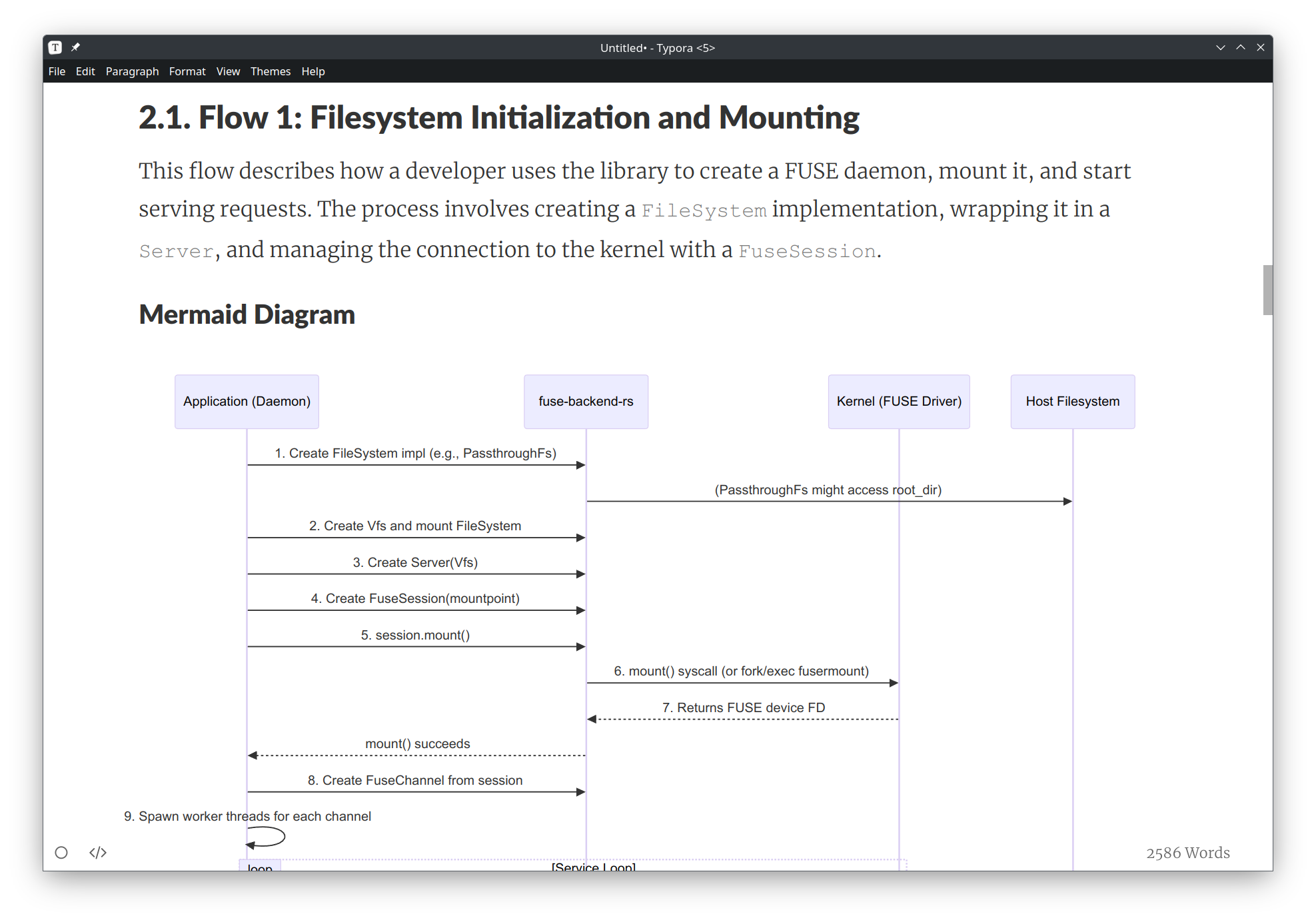Viewport: 1316px width, 922px height.
Task: Open the Edit menu
Action: tap(85, 71)
